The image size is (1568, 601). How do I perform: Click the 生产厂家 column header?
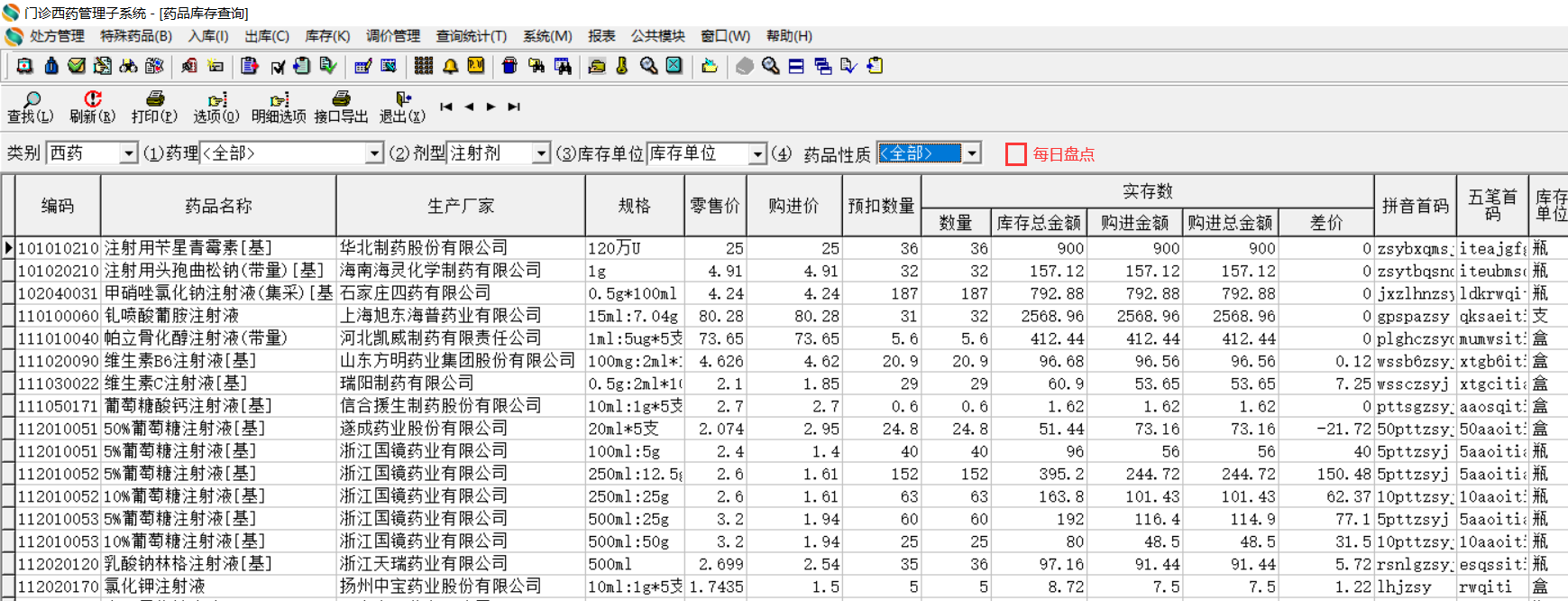(x=461, y=206)
